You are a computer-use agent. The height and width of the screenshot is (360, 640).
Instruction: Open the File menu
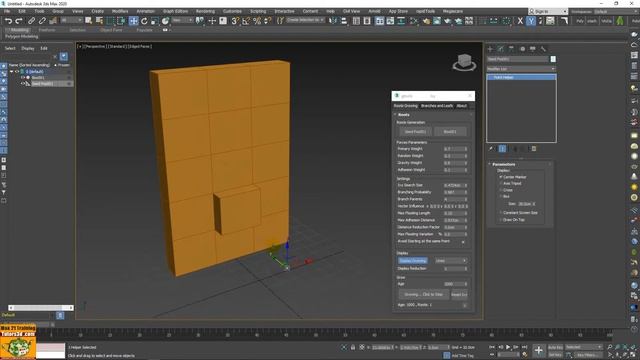coord(7,11)
